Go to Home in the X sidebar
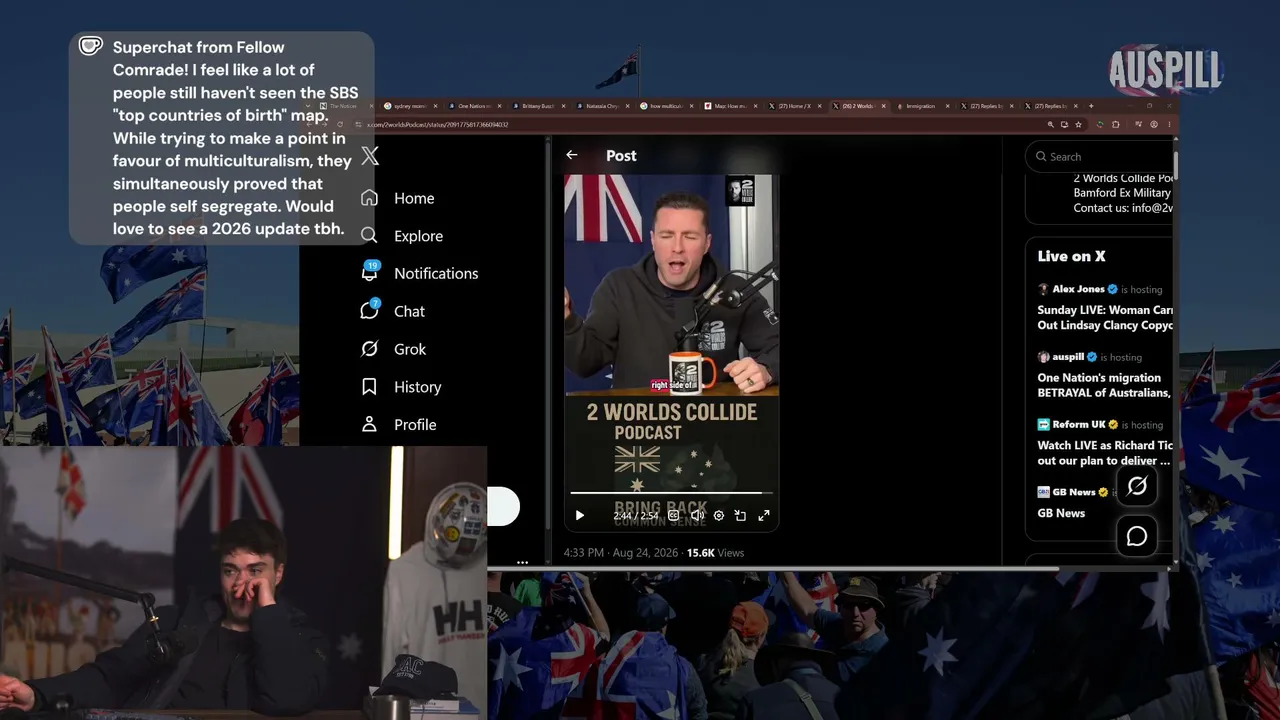Viewport: 1280px width, 720px height. [397, 198]
